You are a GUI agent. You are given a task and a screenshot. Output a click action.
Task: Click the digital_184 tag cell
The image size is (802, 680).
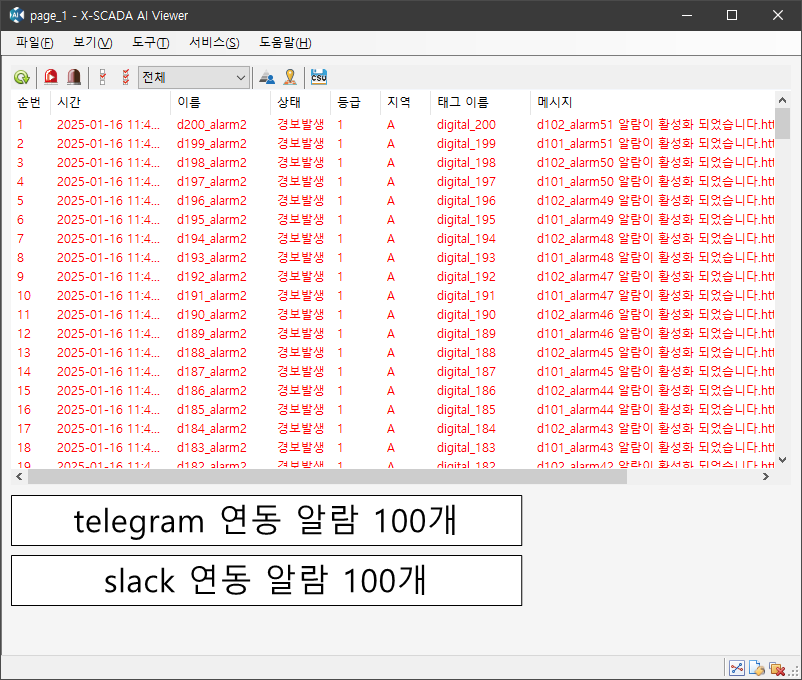466,428
